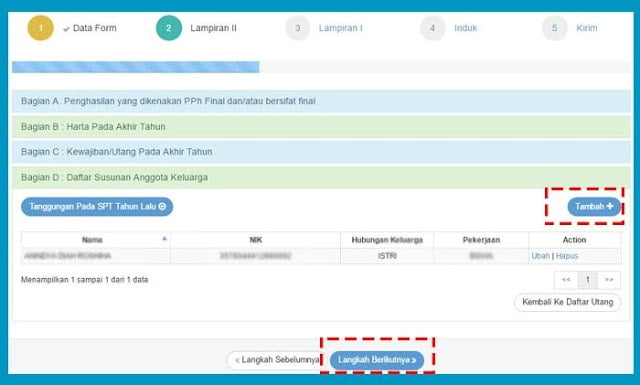Click the Hubungan Keluarga column header

[387, 240]
